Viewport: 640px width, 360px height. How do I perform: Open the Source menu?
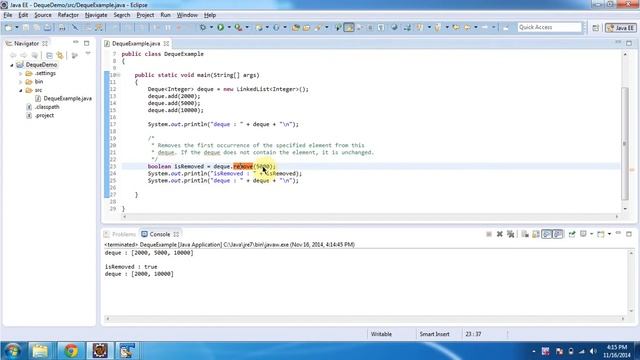click(43, 15)
